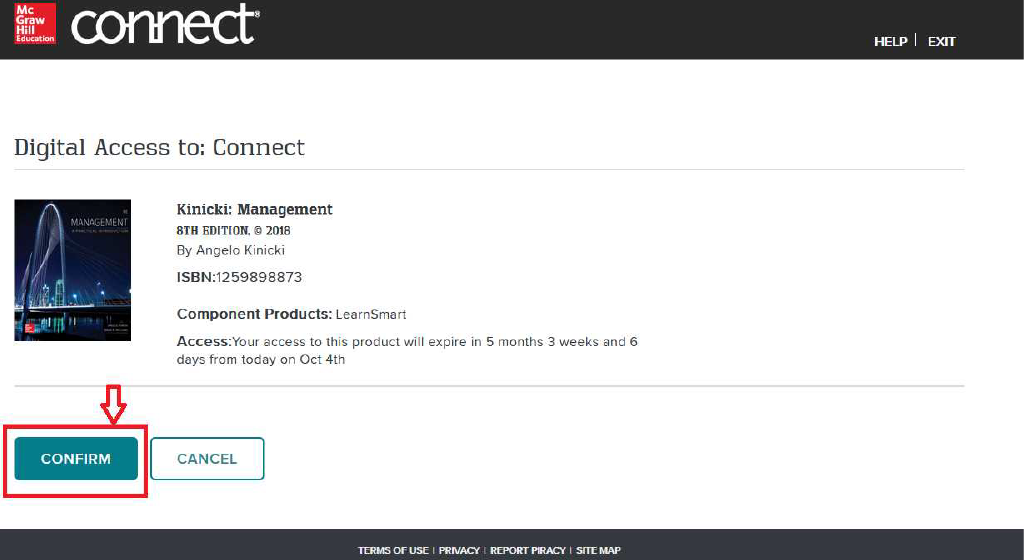Click the 8TH EDITION © 2018 text

point(233,230)
